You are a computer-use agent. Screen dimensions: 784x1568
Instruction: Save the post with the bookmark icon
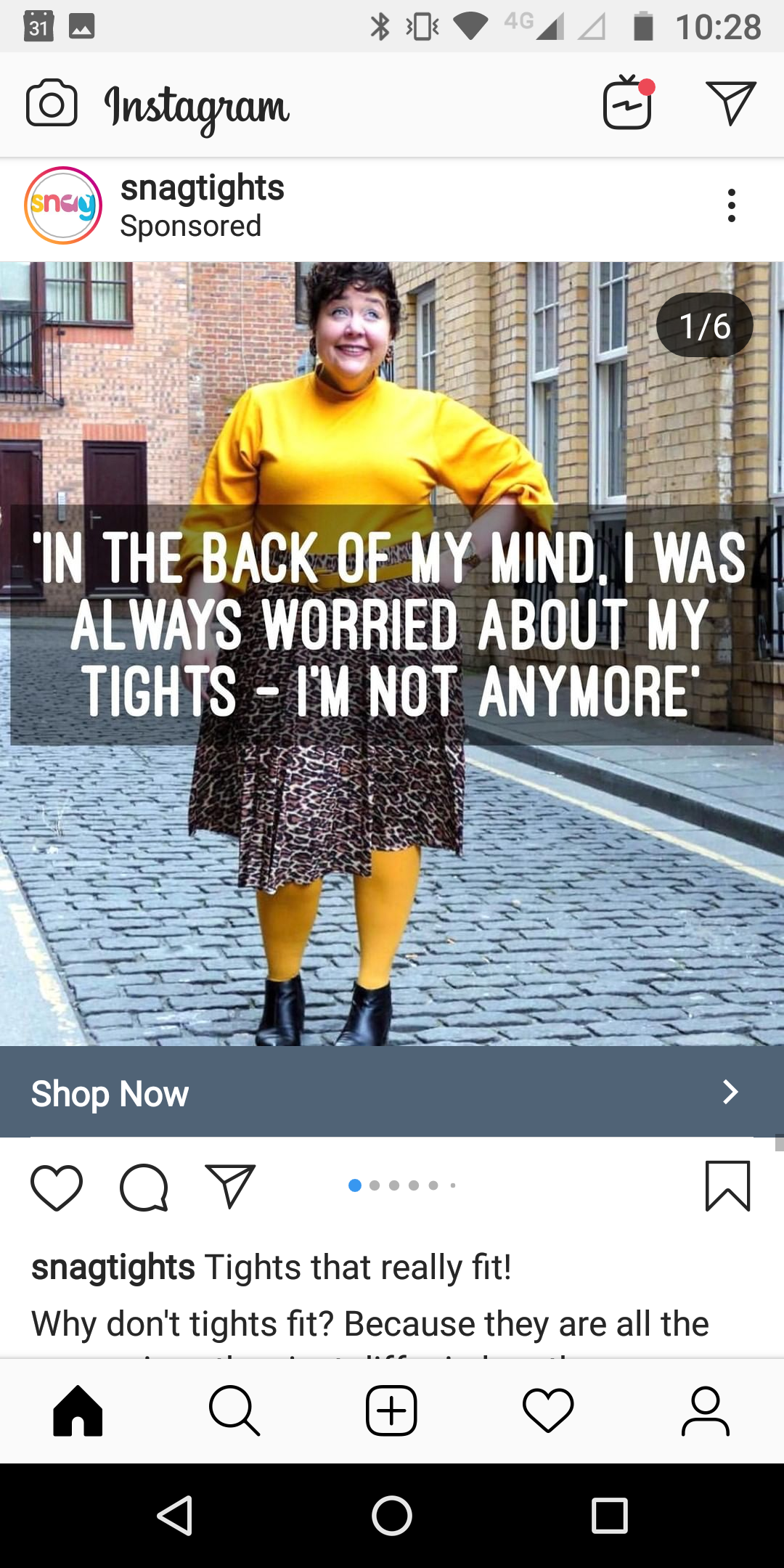click(x=727, y=1186)
